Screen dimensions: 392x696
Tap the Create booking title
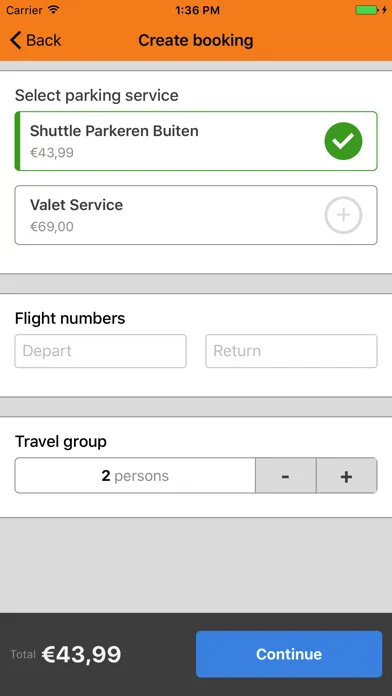tap(196, 40)
